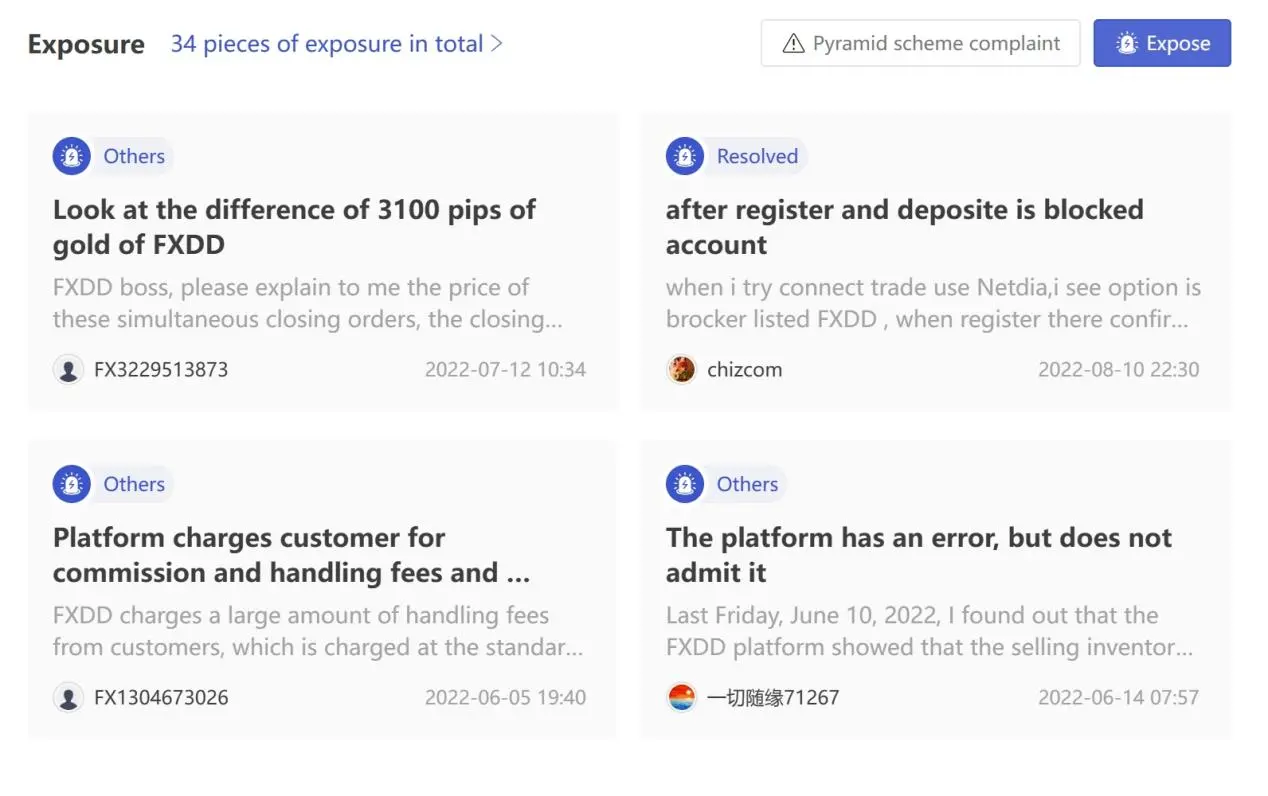The image size is (1268, 796).
Task: Click the Exposure section heading
Action: (86, 45)
